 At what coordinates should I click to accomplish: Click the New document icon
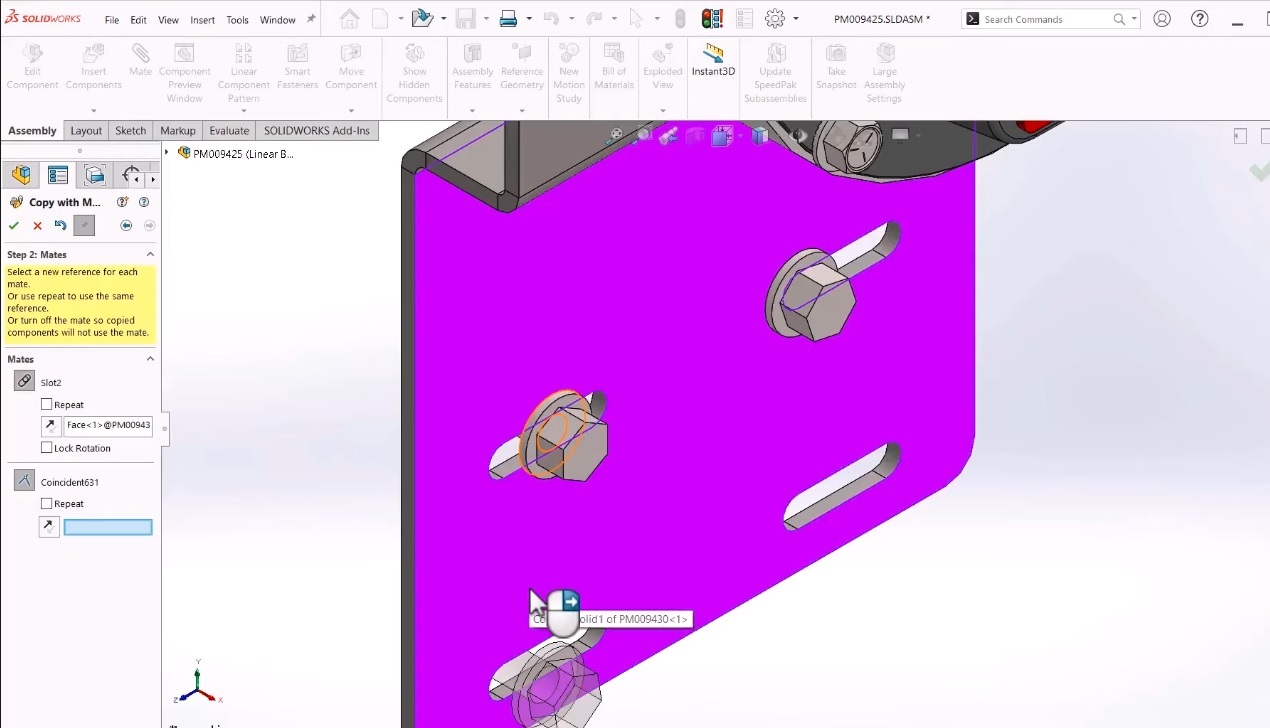(380, 18)
